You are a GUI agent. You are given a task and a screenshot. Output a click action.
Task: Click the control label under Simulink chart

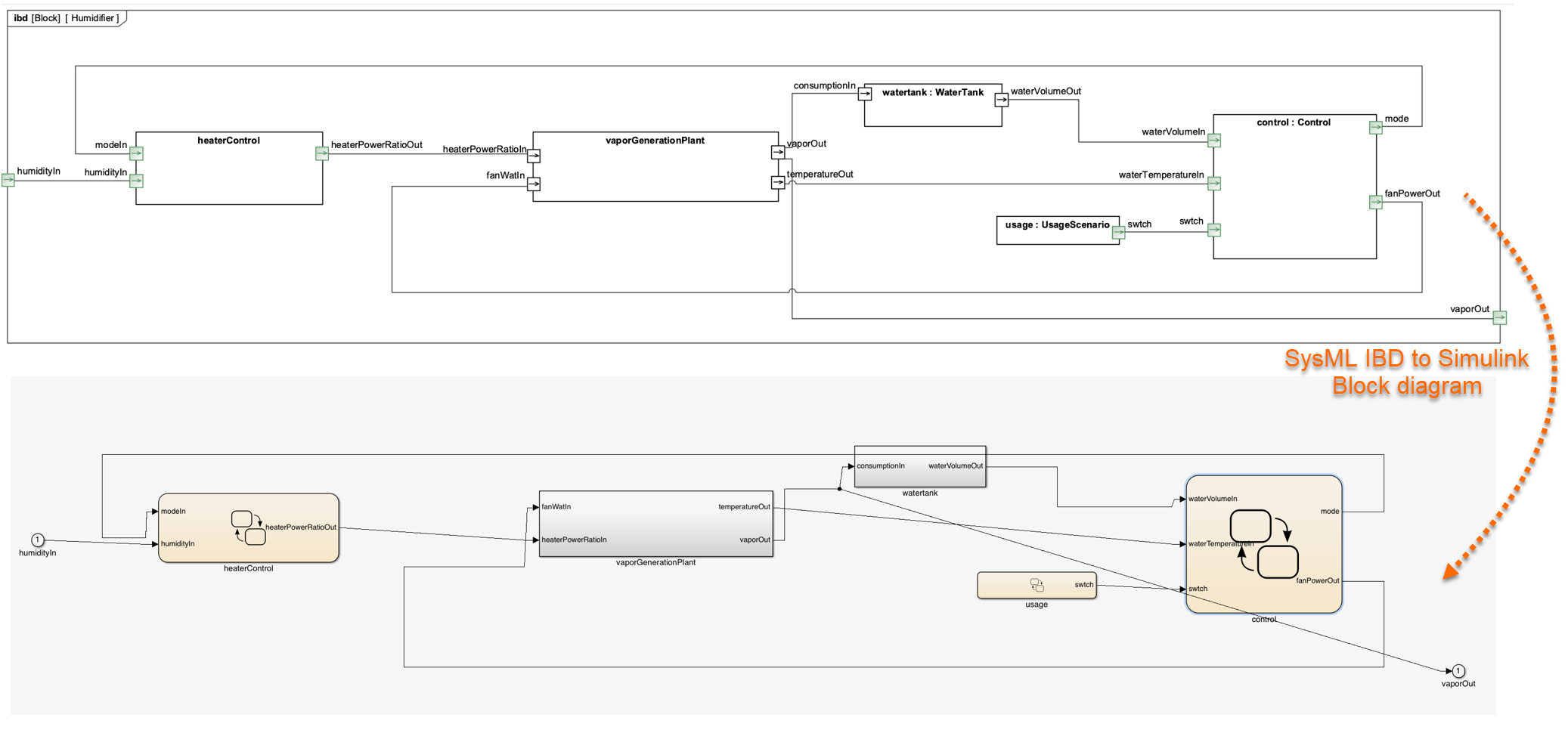click(1264, 619)
